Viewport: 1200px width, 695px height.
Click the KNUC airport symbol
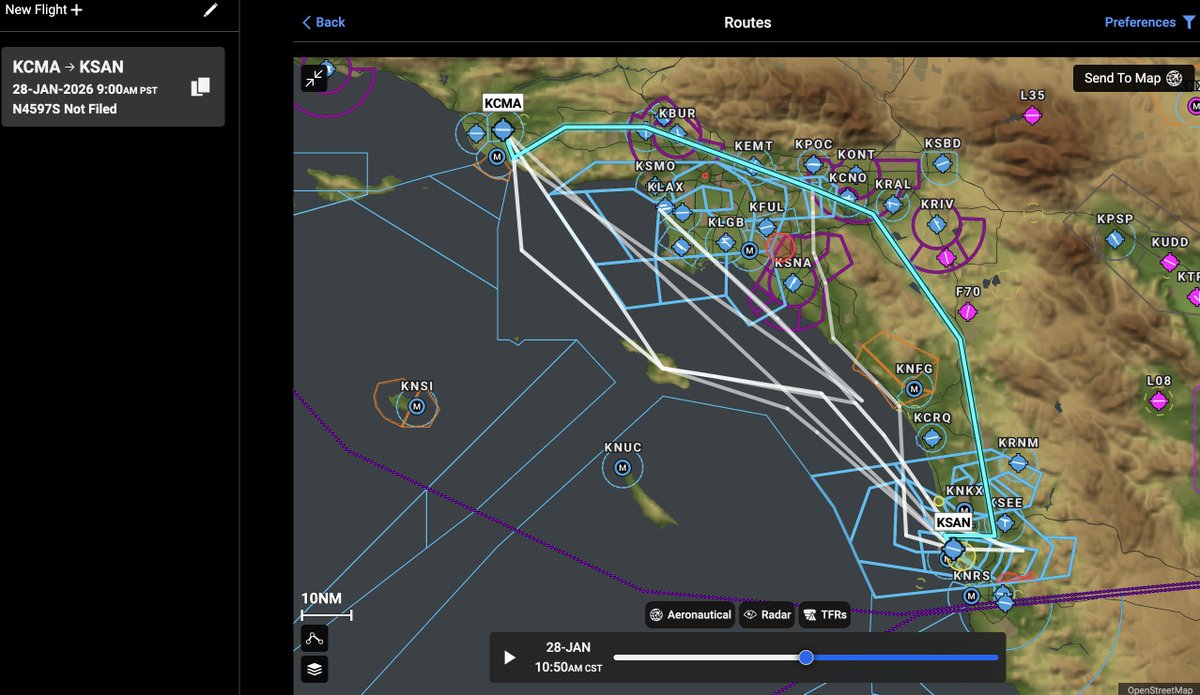pos(621,466)
